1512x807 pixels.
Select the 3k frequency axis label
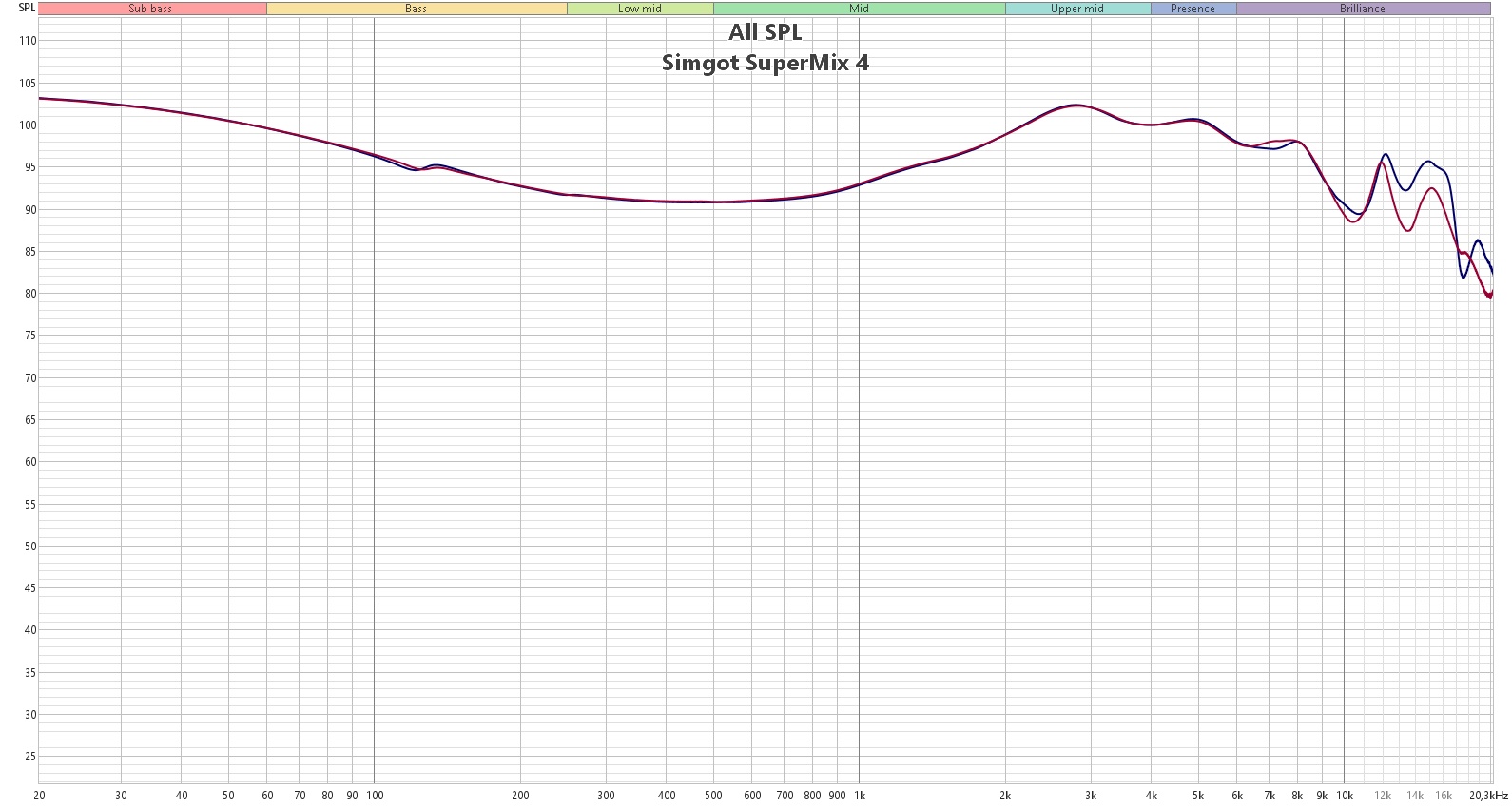(1091, 796)
